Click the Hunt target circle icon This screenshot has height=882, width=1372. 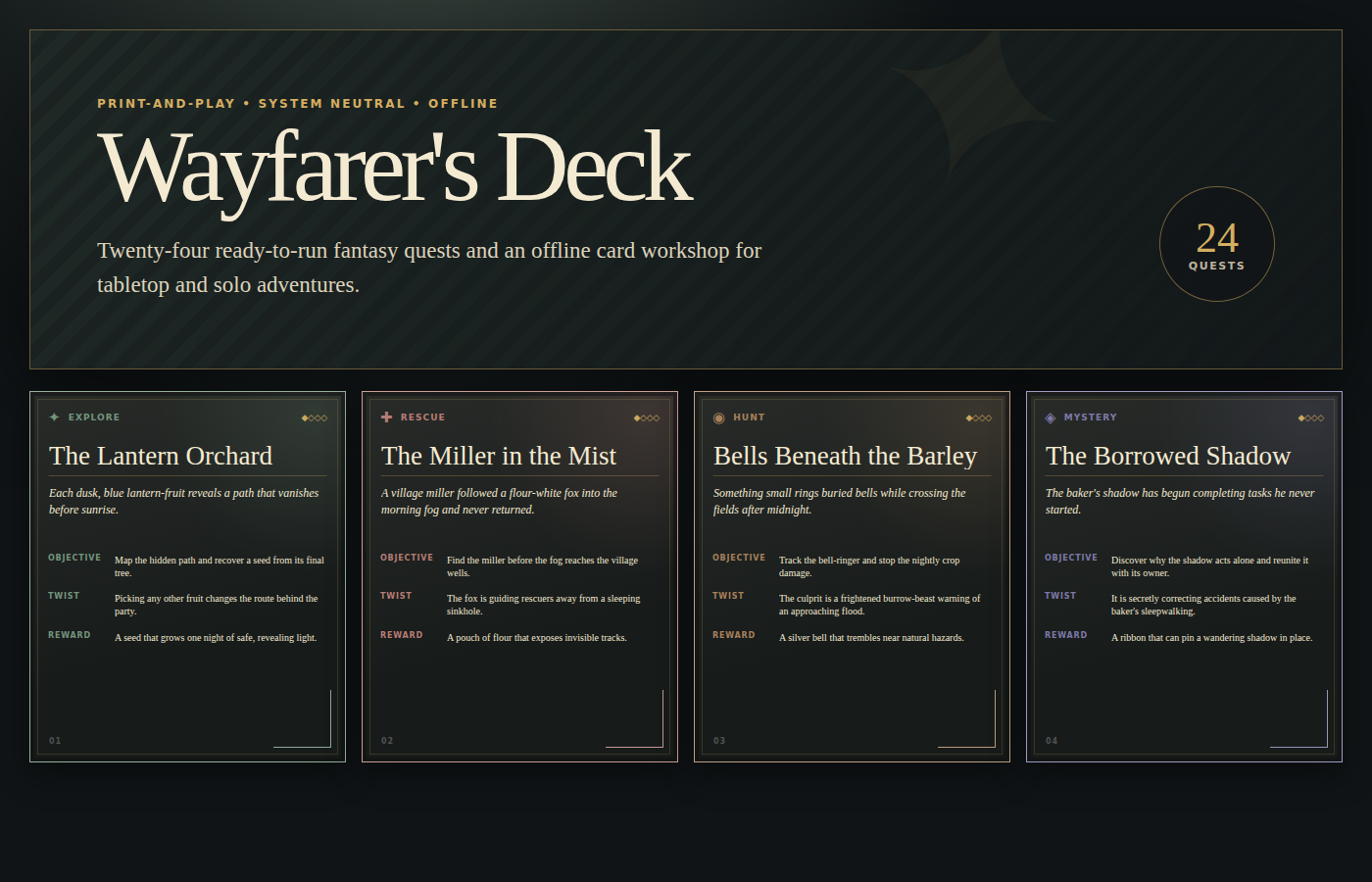(x=718, y=417)
